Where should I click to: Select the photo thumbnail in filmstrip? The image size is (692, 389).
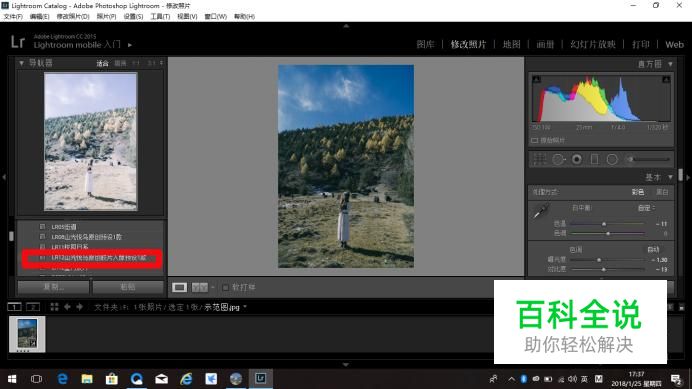point(27,334)
